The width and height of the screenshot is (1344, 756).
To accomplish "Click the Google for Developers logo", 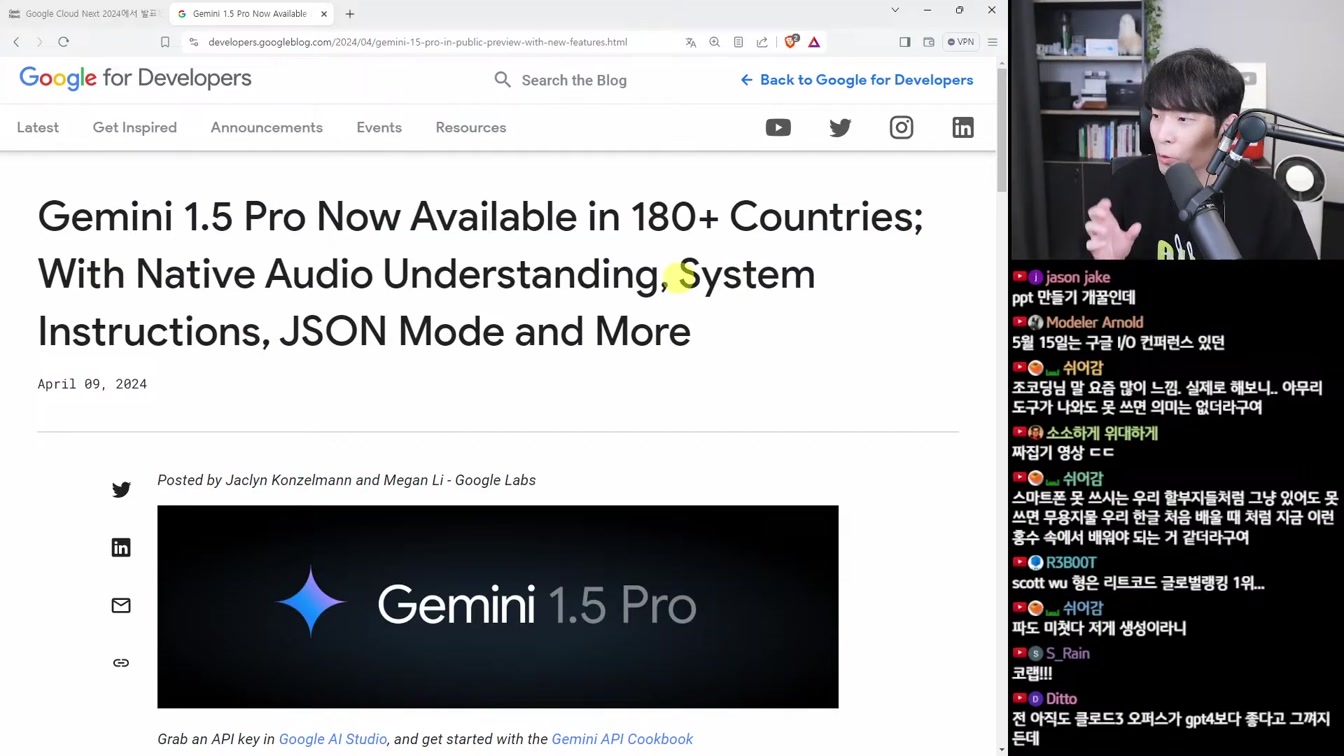I will coord(135,78).
